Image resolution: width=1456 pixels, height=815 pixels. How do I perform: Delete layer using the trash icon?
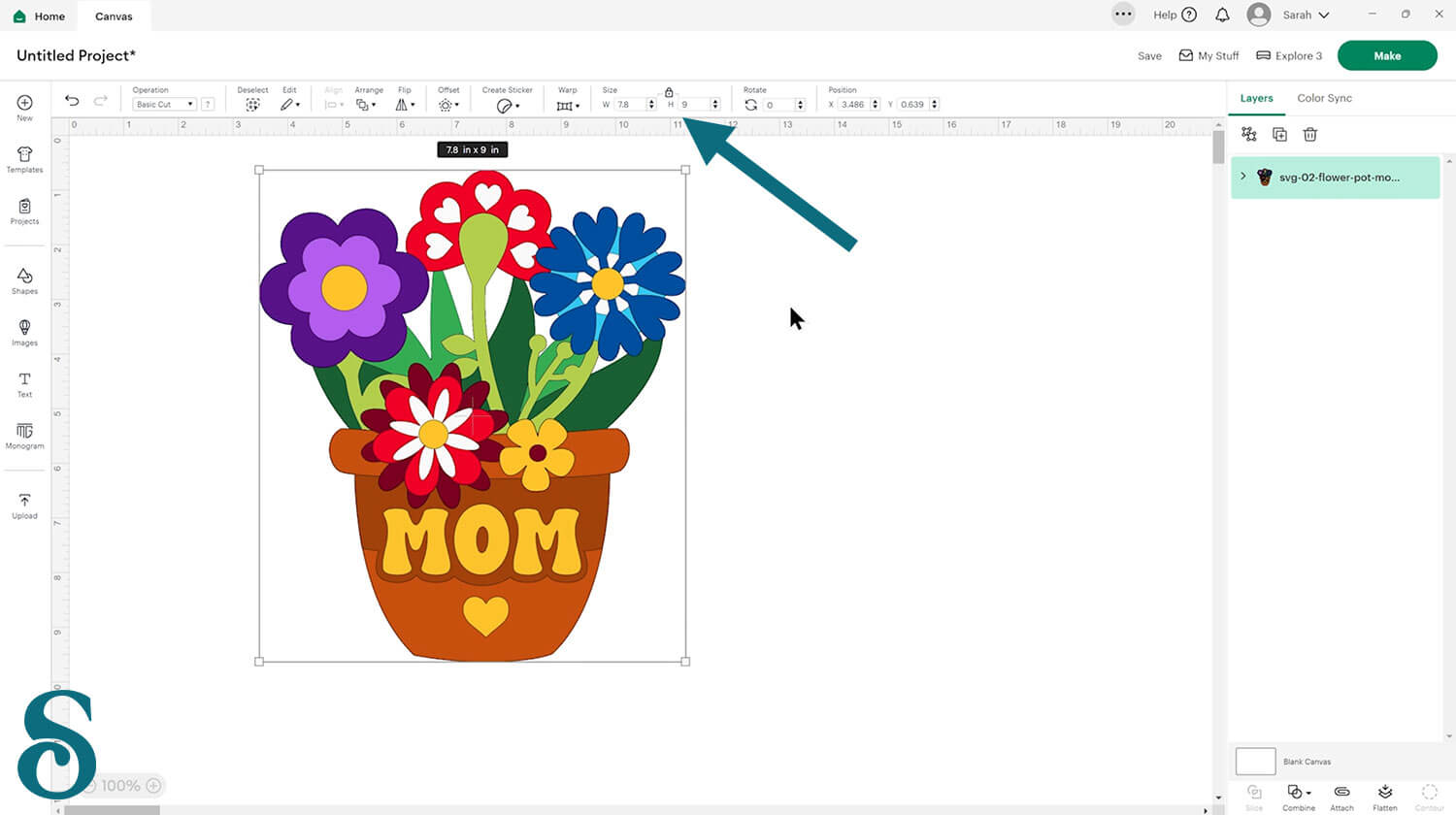(x=1309, y=135)
